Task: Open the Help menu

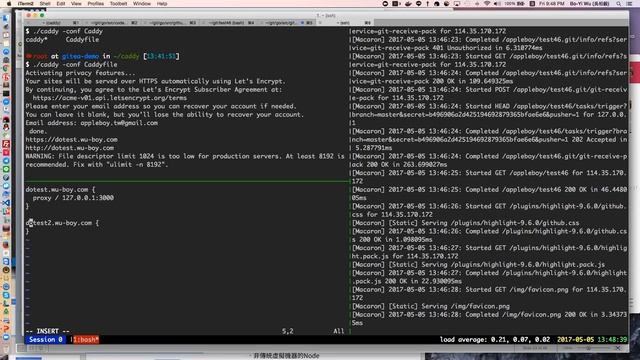Action: tap(162, 4)
